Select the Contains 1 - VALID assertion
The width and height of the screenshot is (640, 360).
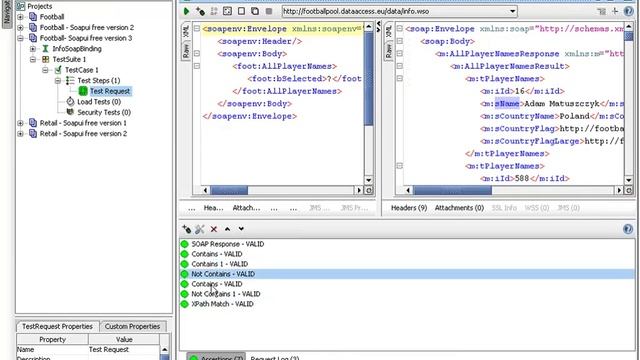click(220, 264)
